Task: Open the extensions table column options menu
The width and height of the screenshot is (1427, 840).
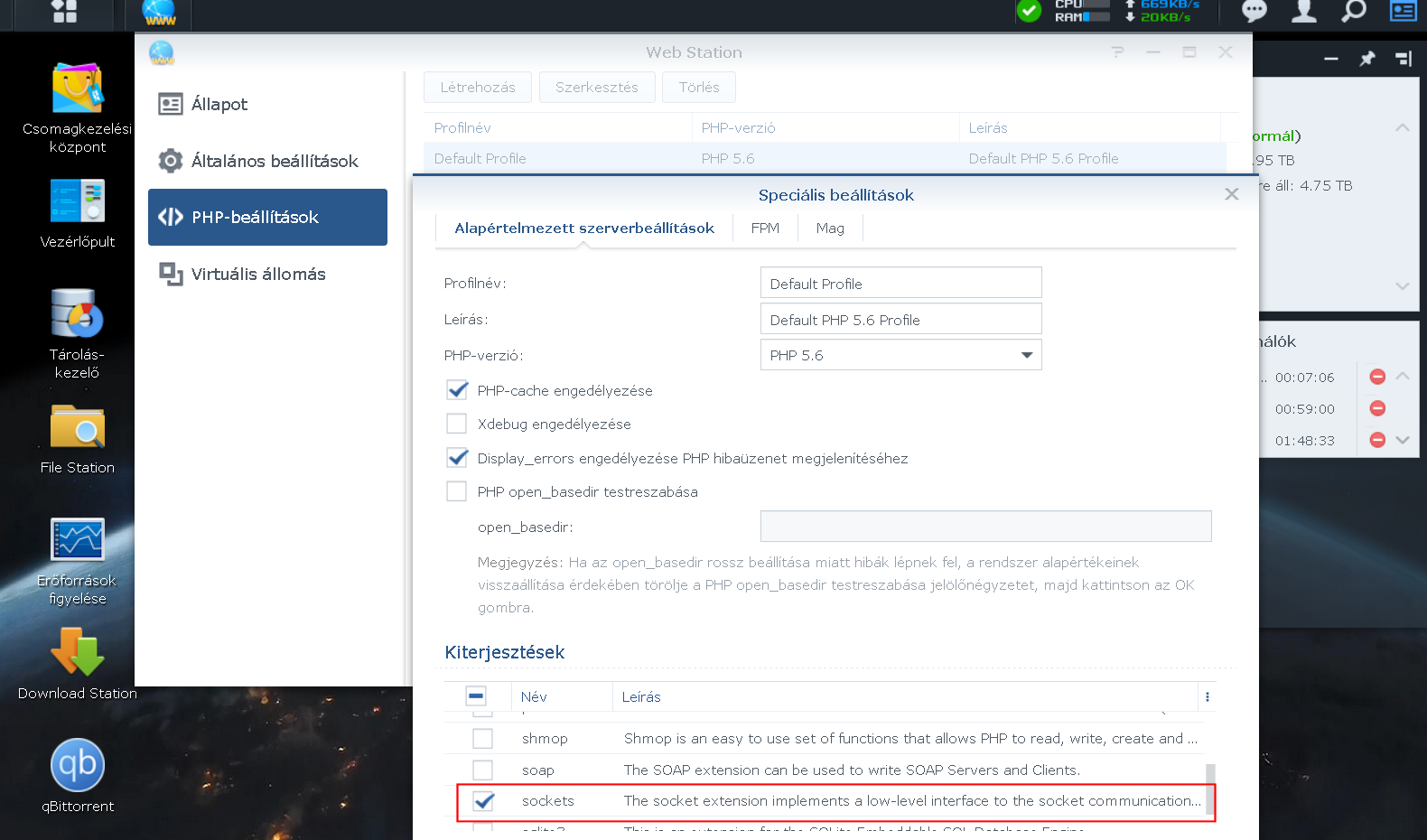Action: (x=1207, y=696)
